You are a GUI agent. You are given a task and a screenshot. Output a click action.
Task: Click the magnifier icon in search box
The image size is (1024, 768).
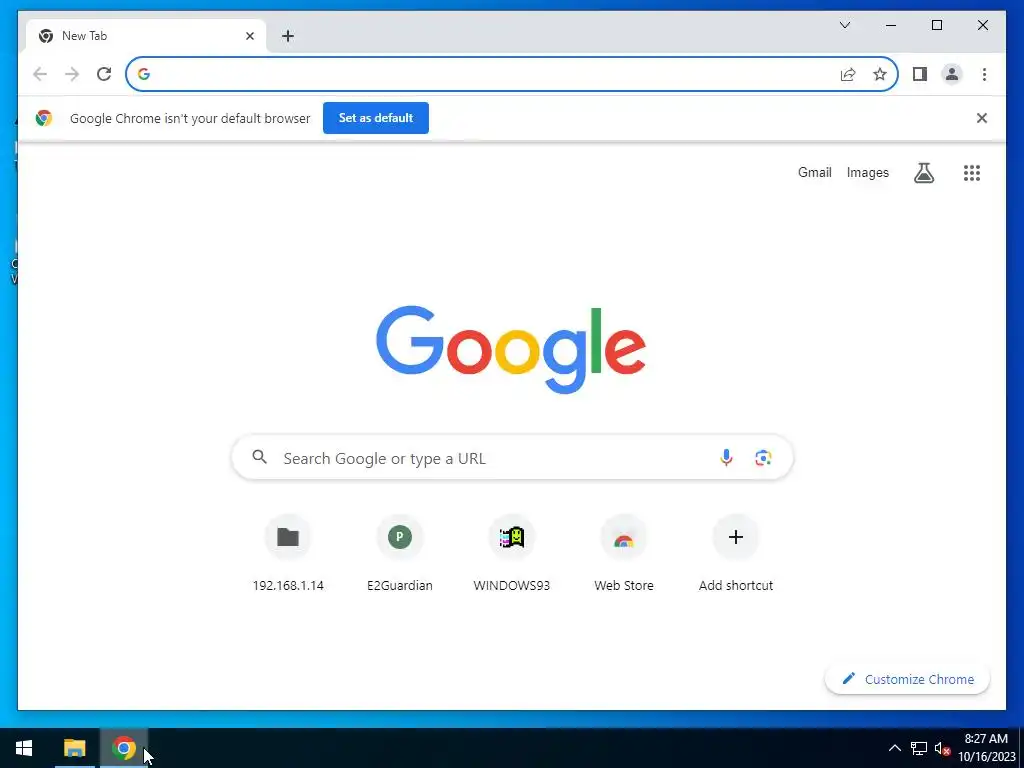tap(260, 457)
